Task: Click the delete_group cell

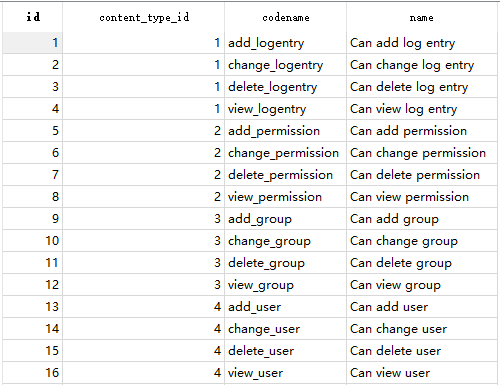Action: [286, 263]
